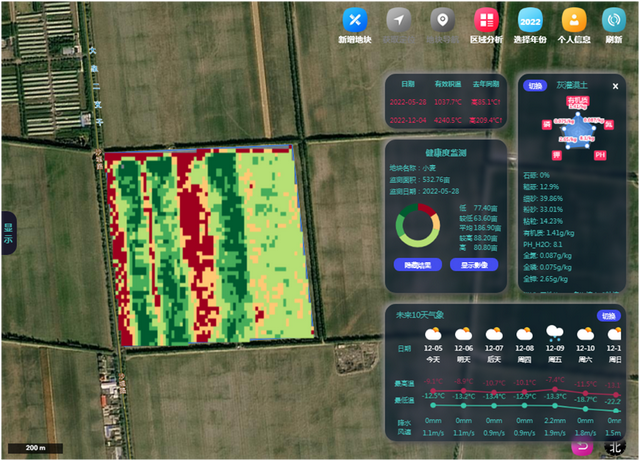Toggle 切换 in the soil panel
The height and width of the screenshot is (461, 640).
pyautogui.click(x=534, y=86)
